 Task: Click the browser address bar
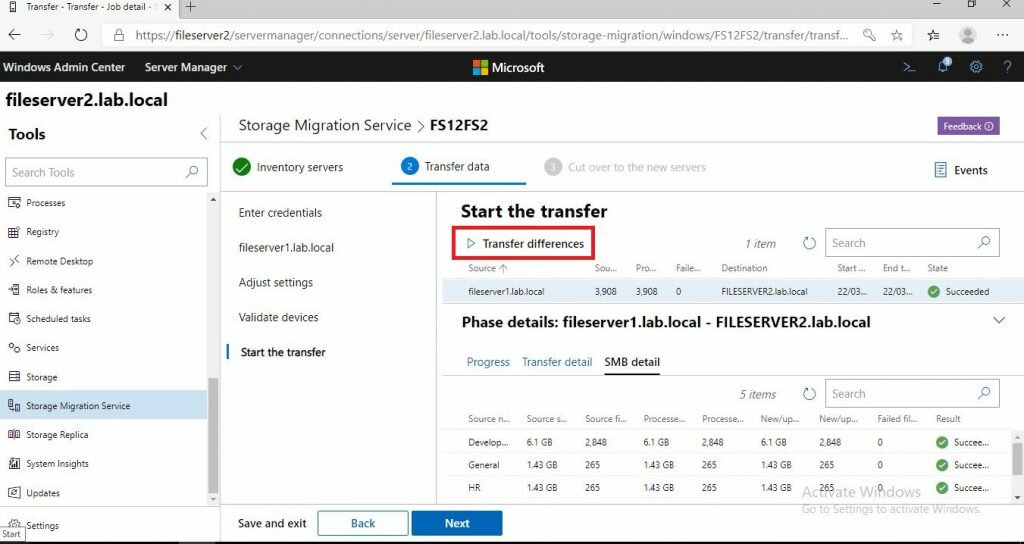[x=490, y=35]
